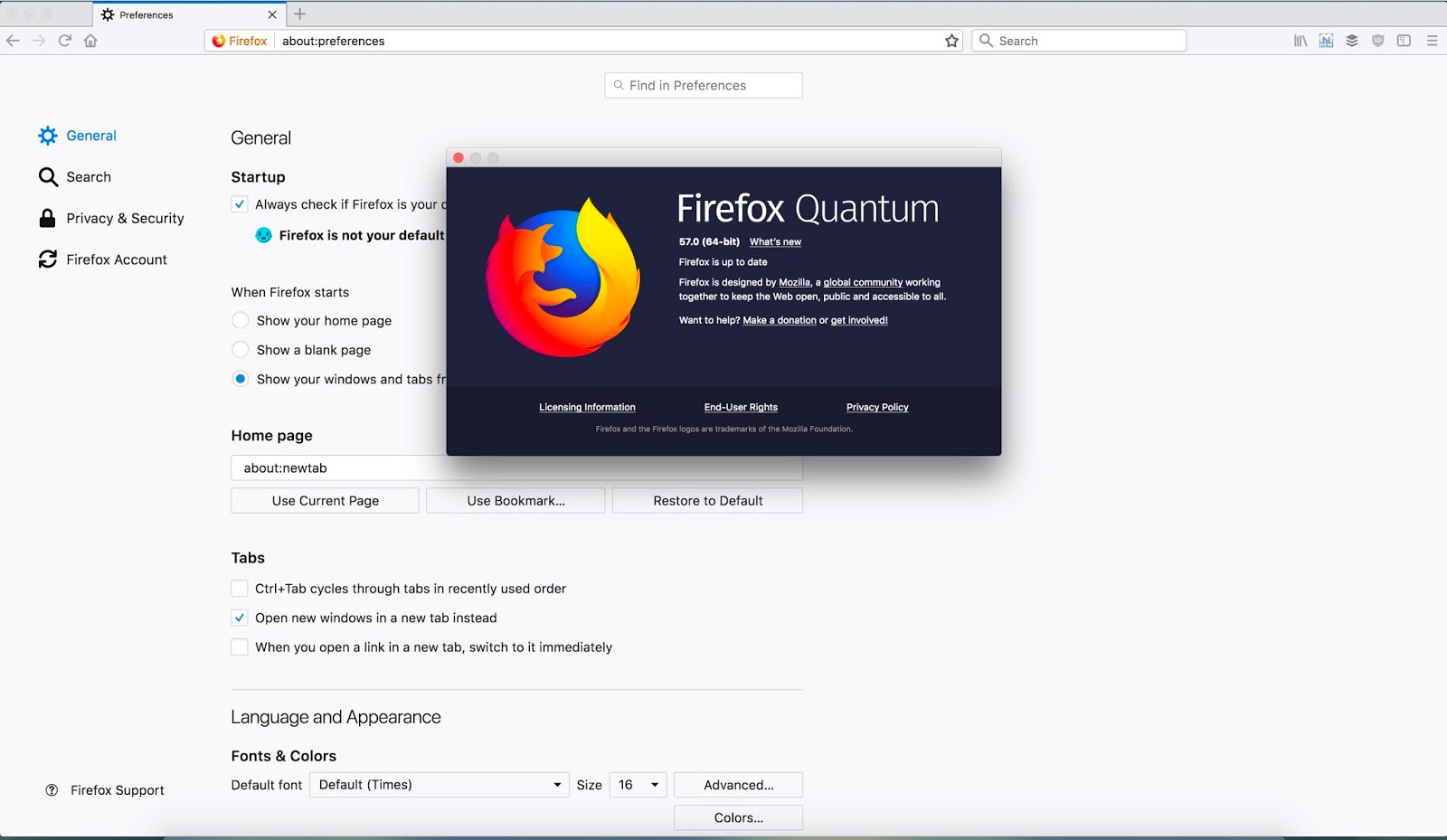1447x840 pixels.
Task: Click the 'N NEW' extension icon
Action: pyautogui.click(x=1326, y=41)
